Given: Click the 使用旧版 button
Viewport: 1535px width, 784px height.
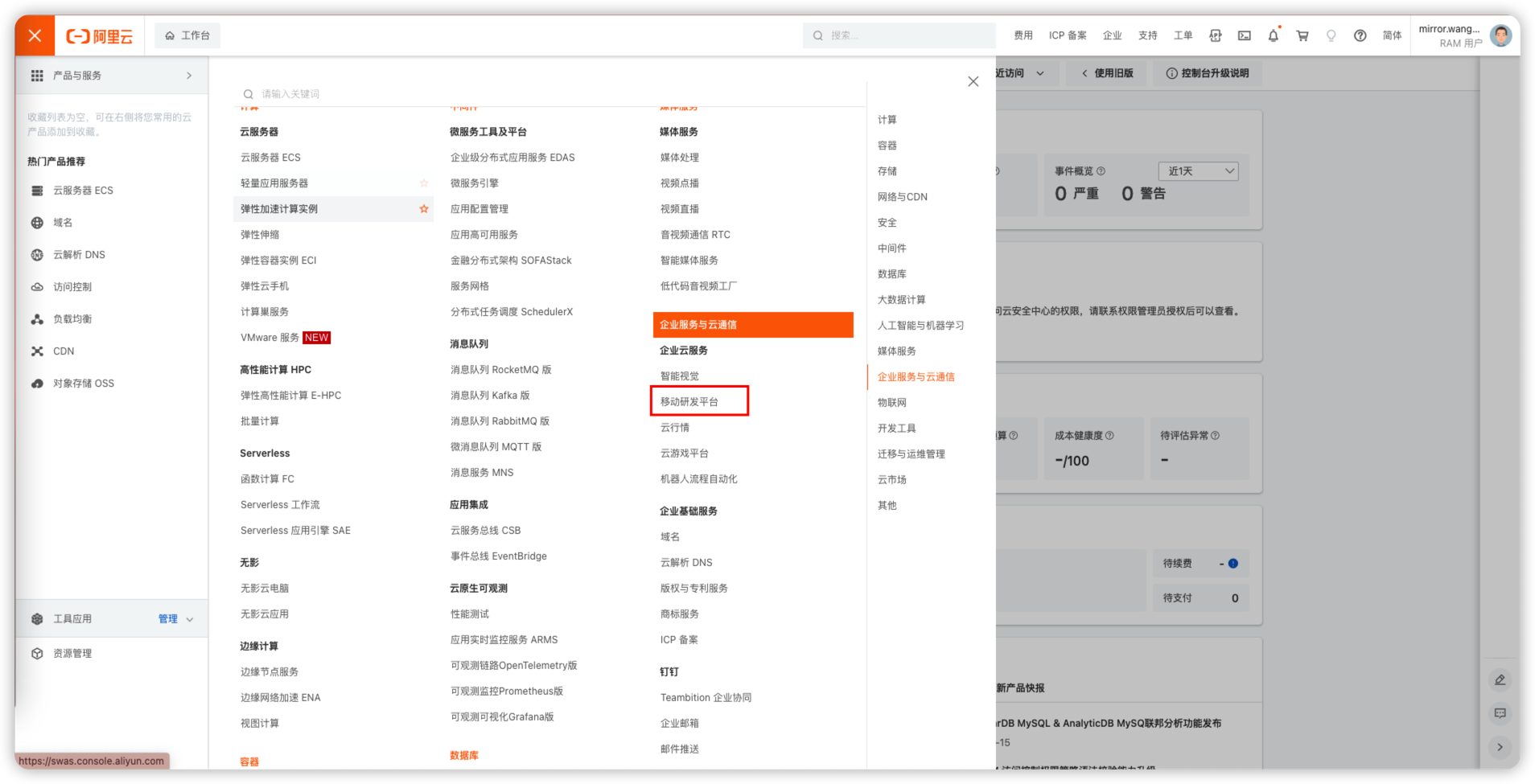Looking at the screenshot, I should (x=1107, y=73).
